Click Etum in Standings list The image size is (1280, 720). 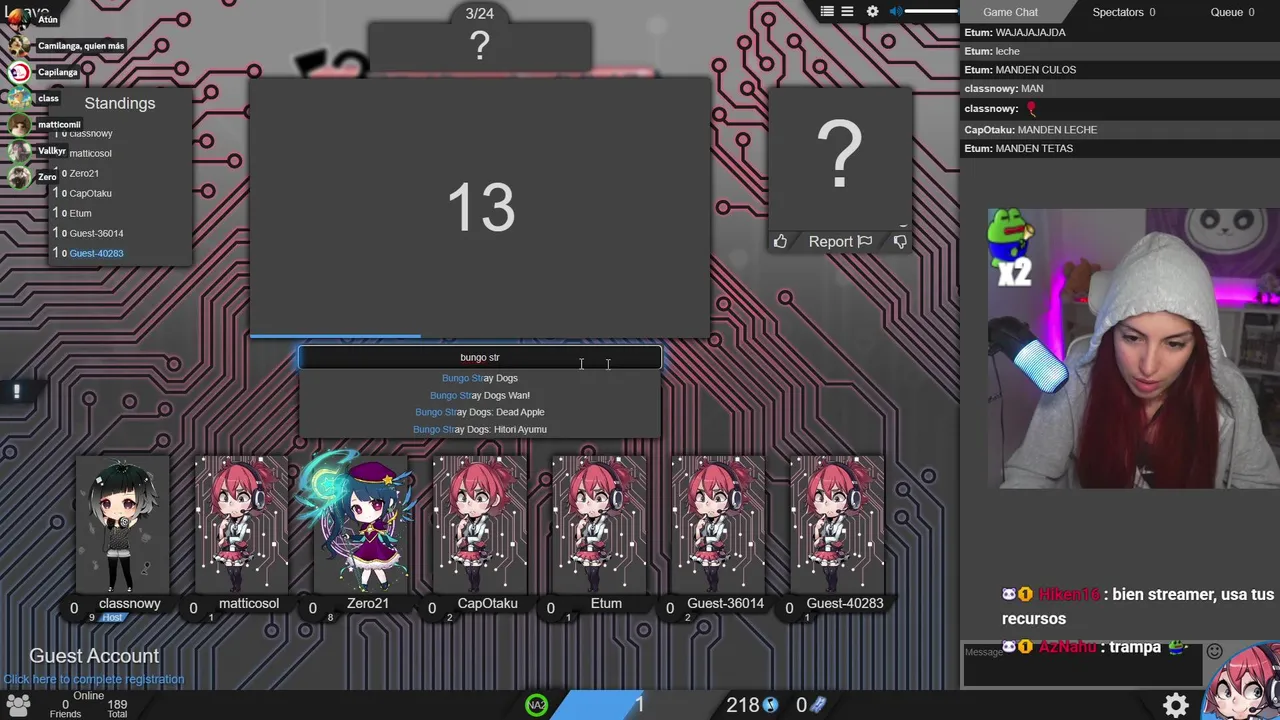(80, 213)
